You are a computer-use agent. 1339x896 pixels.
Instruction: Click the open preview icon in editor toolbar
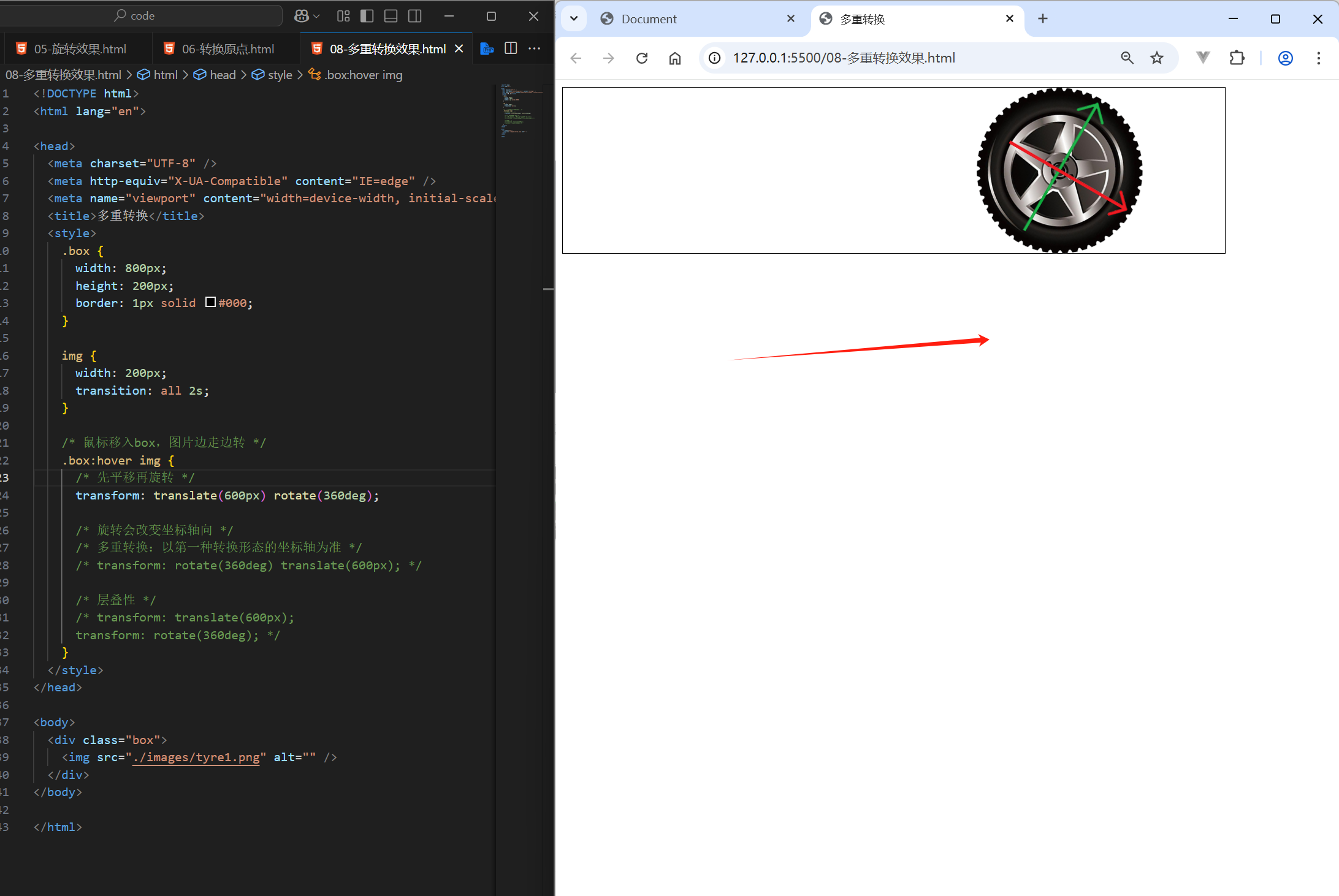(487, 48)
